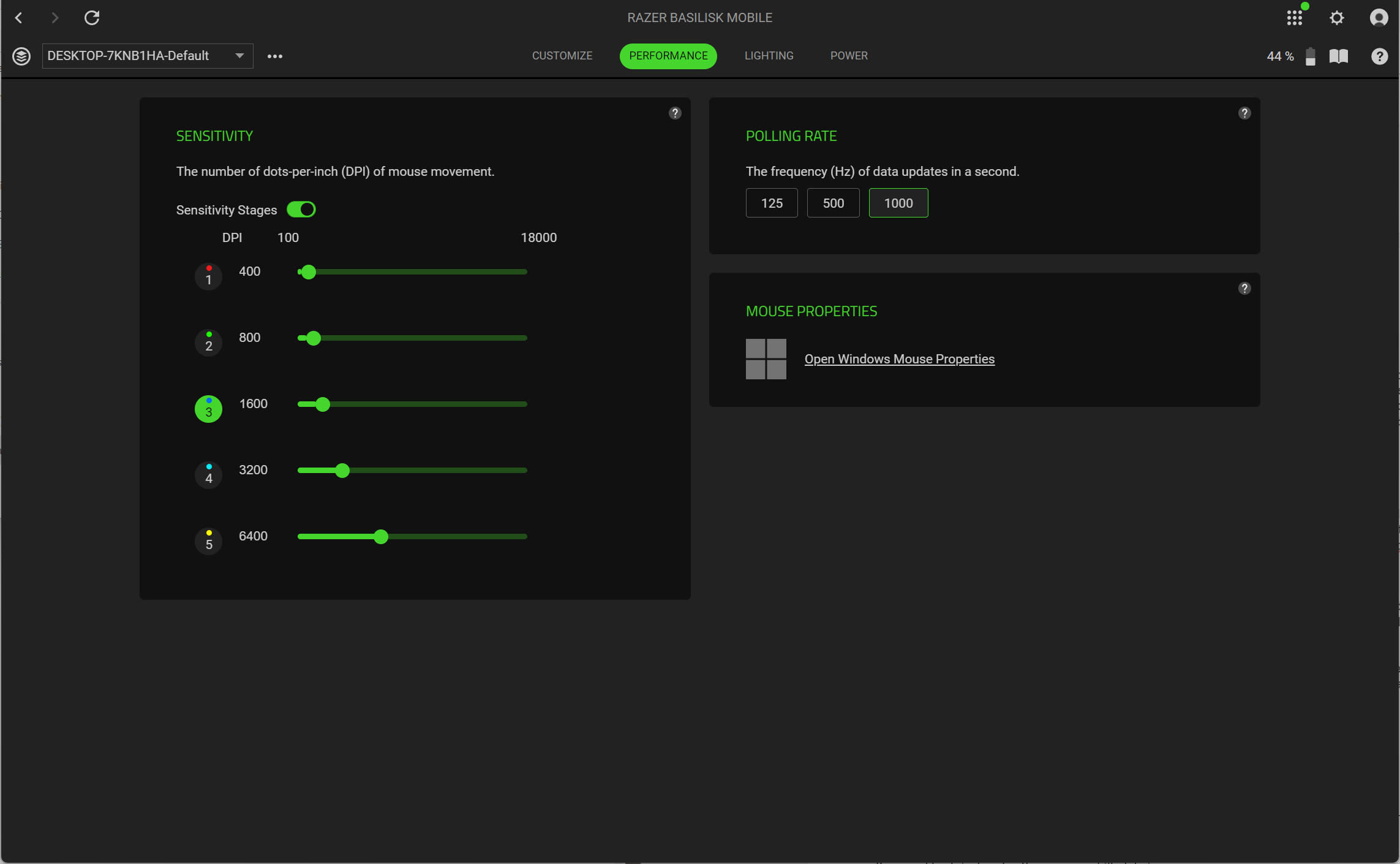Click the 400 DPI value
This screenshot has height=864, width=1400.
point(250,271)
